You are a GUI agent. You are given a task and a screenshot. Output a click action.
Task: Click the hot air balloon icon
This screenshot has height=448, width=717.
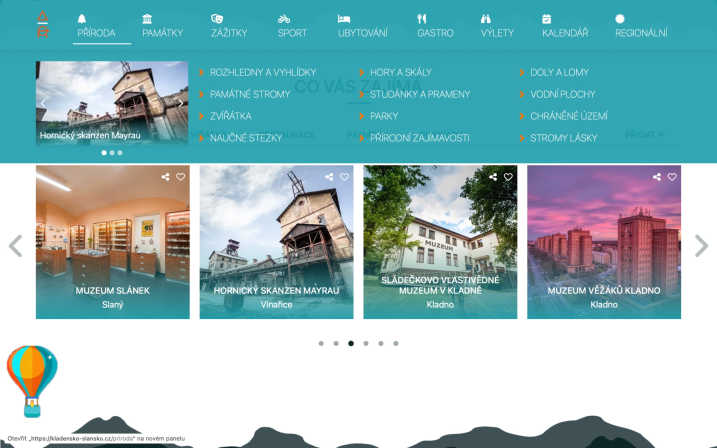pos(32,381)
